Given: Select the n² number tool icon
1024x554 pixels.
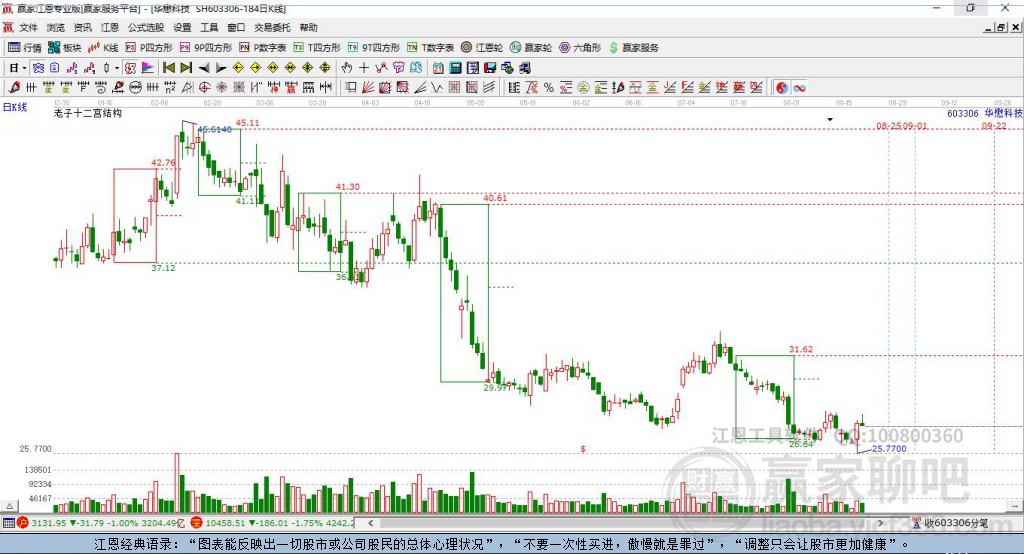Looking at the screenshot, I should pos(170,88).
